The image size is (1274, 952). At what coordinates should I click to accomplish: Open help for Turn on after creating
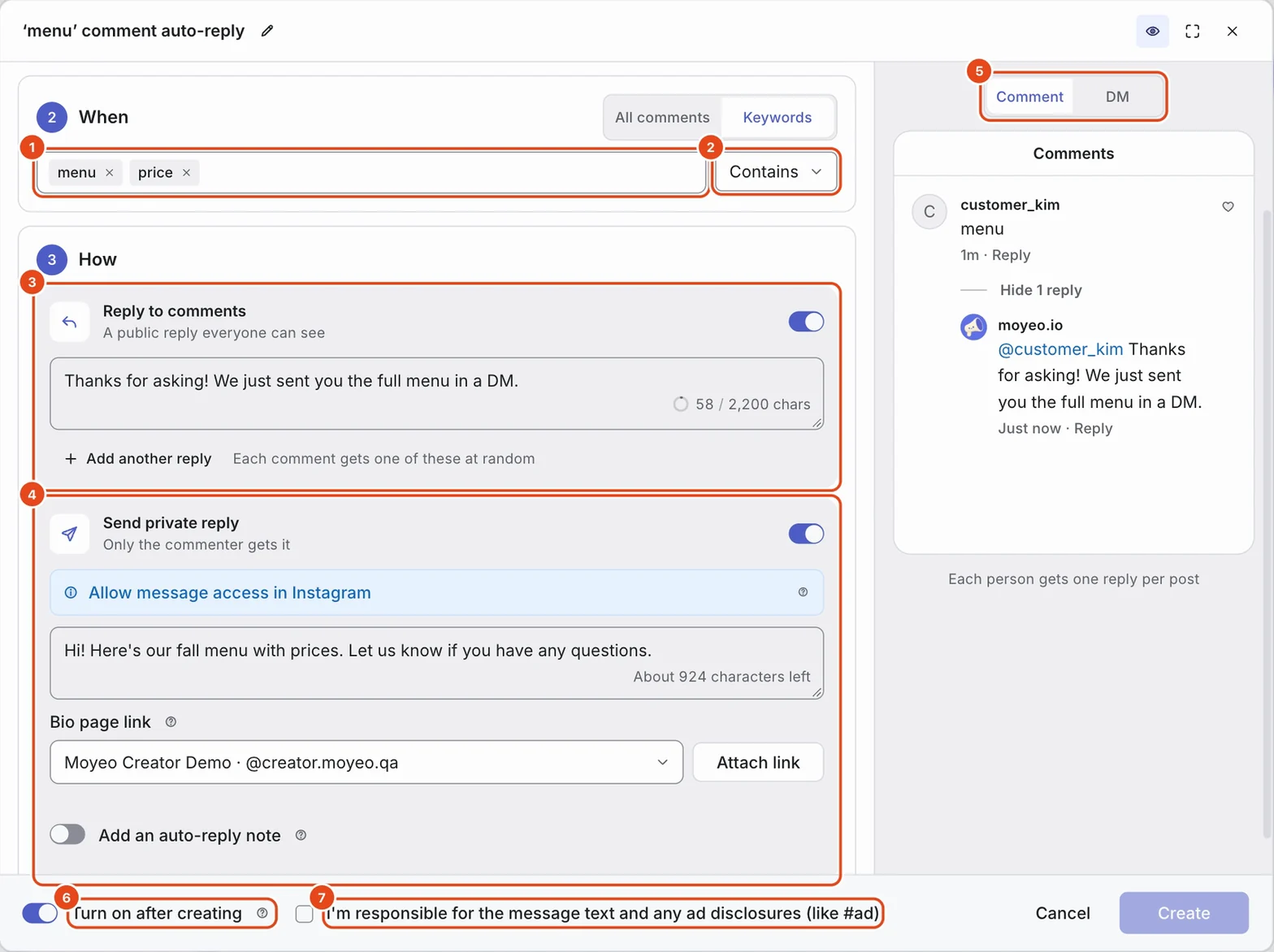[x=262, y=913]
